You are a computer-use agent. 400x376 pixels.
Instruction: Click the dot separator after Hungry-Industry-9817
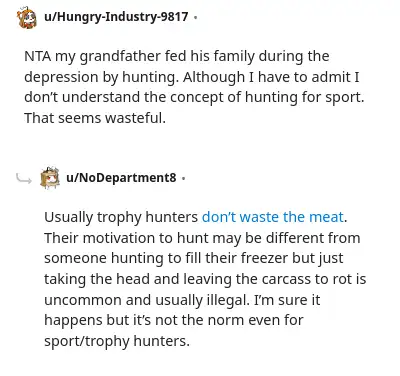point(195,17)
